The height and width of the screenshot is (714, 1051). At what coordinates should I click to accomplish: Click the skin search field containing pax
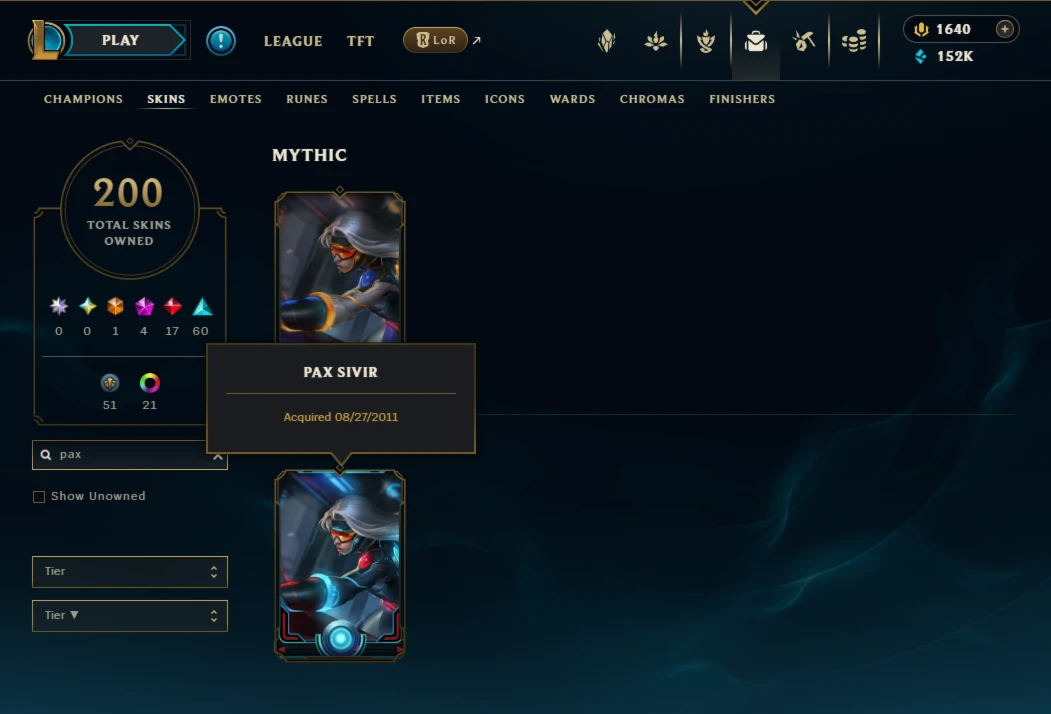tap(130, 455)
